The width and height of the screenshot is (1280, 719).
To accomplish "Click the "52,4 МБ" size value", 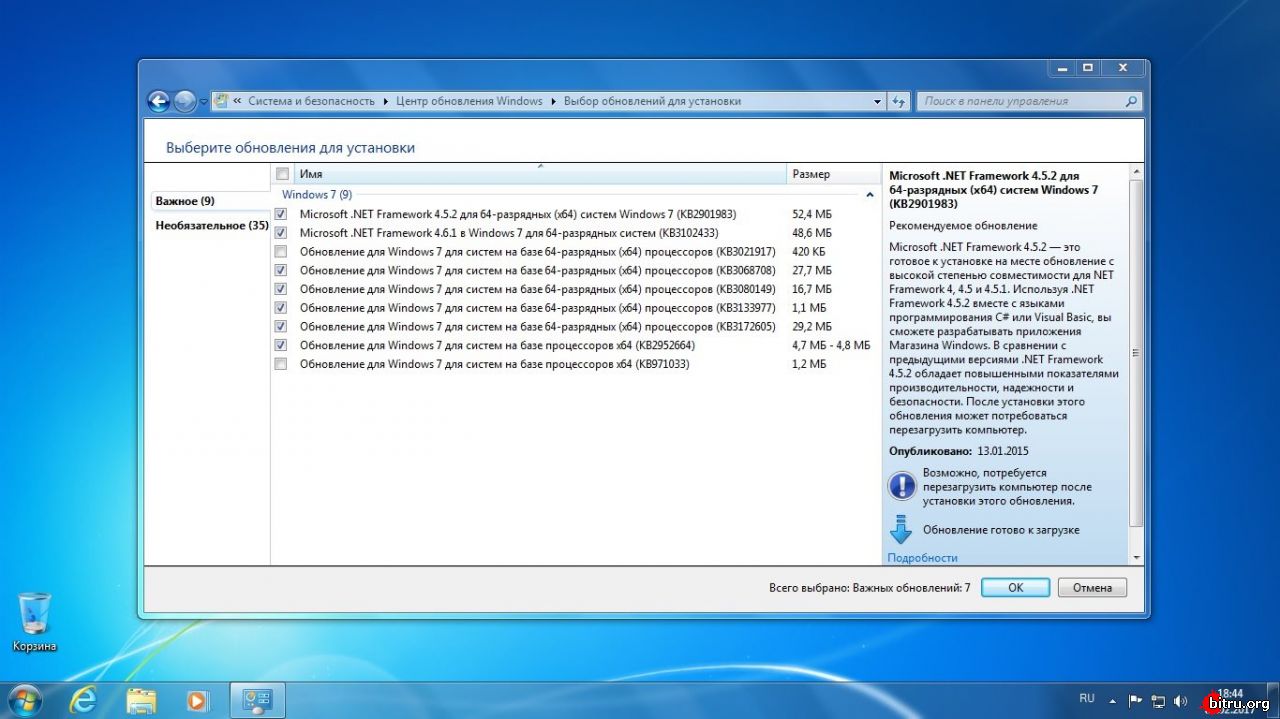I will click(812, 214).
